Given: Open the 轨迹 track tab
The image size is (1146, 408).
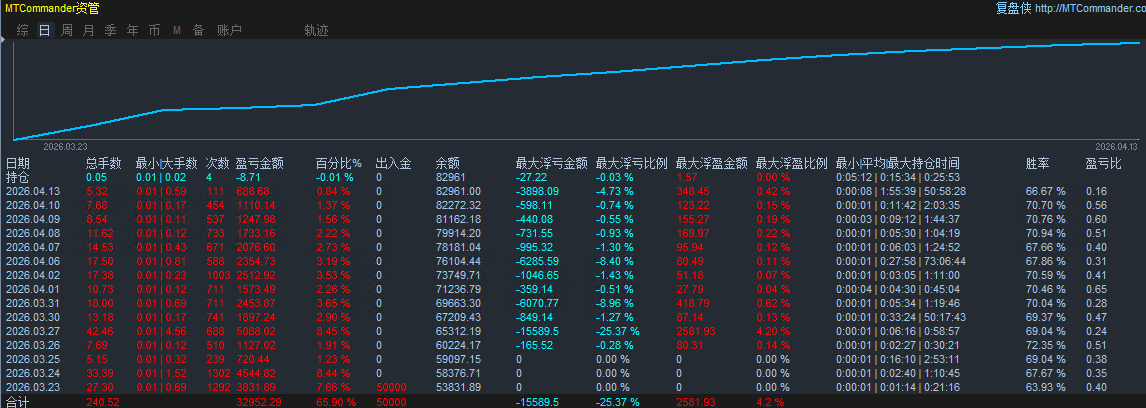Looking at the screenshot, I should coord(316,30).
